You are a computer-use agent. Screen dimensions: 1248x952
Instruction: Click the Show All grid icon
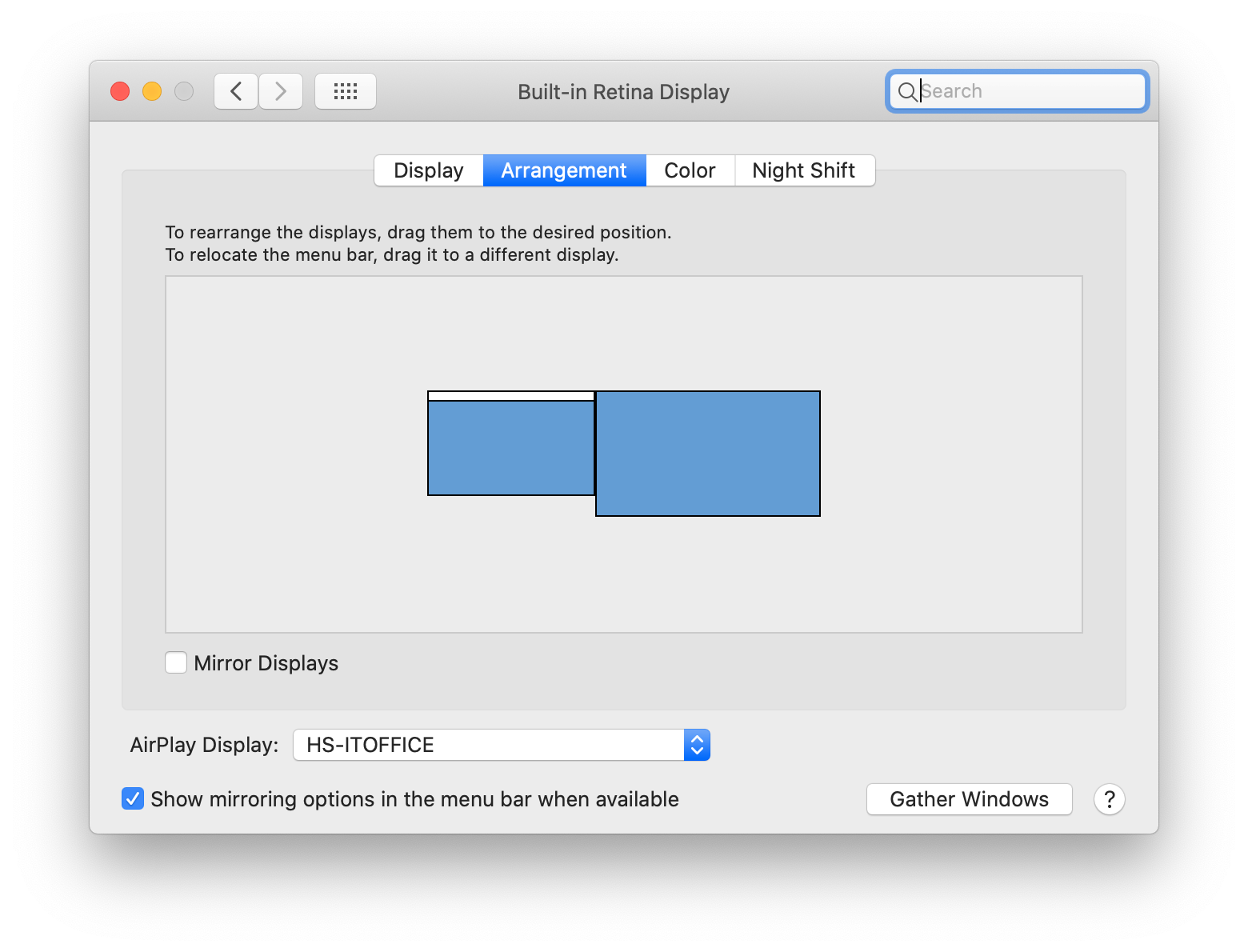tap(346, 90)
